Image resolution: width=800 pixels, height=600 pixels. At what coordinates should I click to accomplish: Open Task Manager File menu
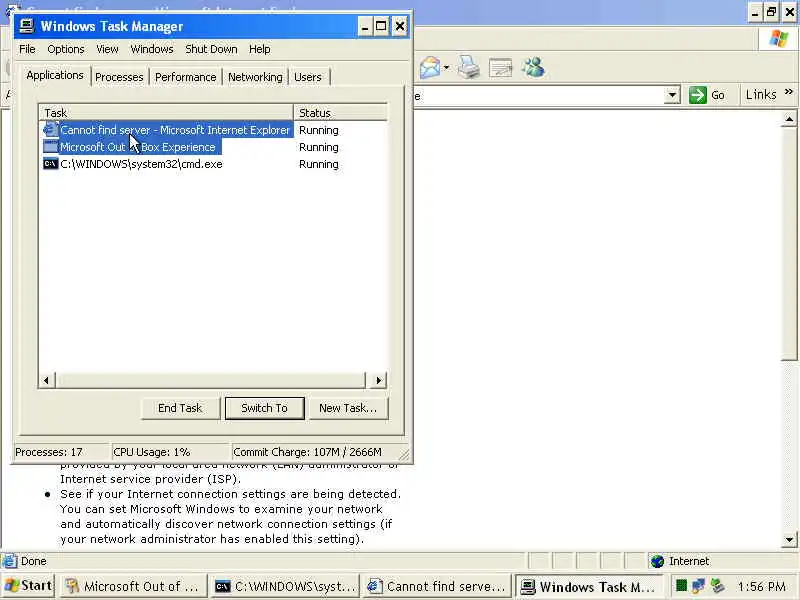pyautogui.click(x=27, y=49)
